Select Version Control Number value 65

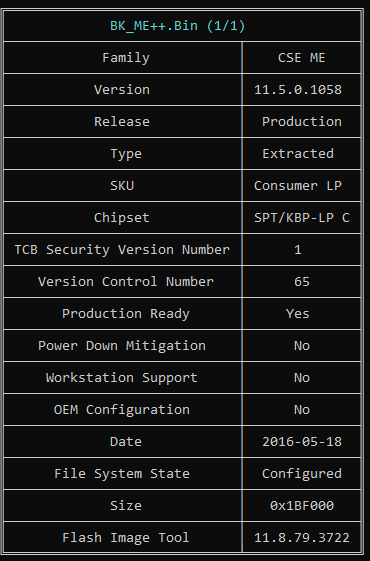(x=302, y=282)
